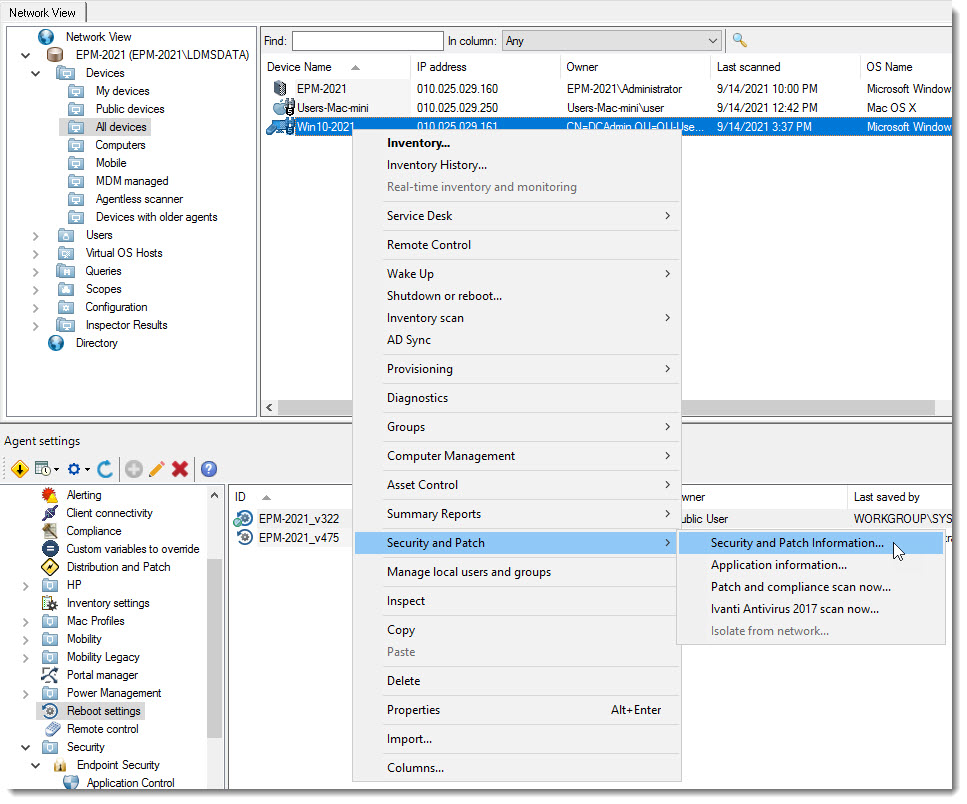The image size is (967, 804).
Task: Click the yellow update-agent icon
Action: (20, 468)
